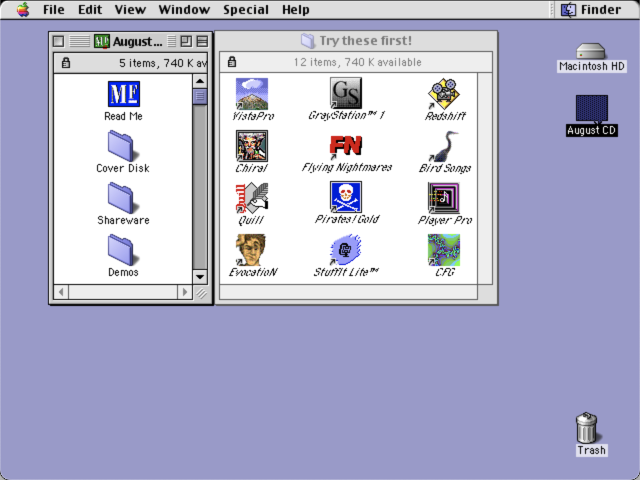Click the Player Pro music icon

(x=444, y=198)
